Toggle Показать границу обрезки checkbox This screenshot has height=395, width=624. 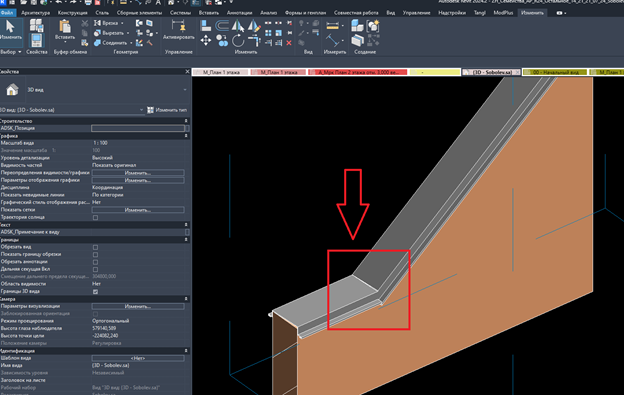tap(95, 255)
